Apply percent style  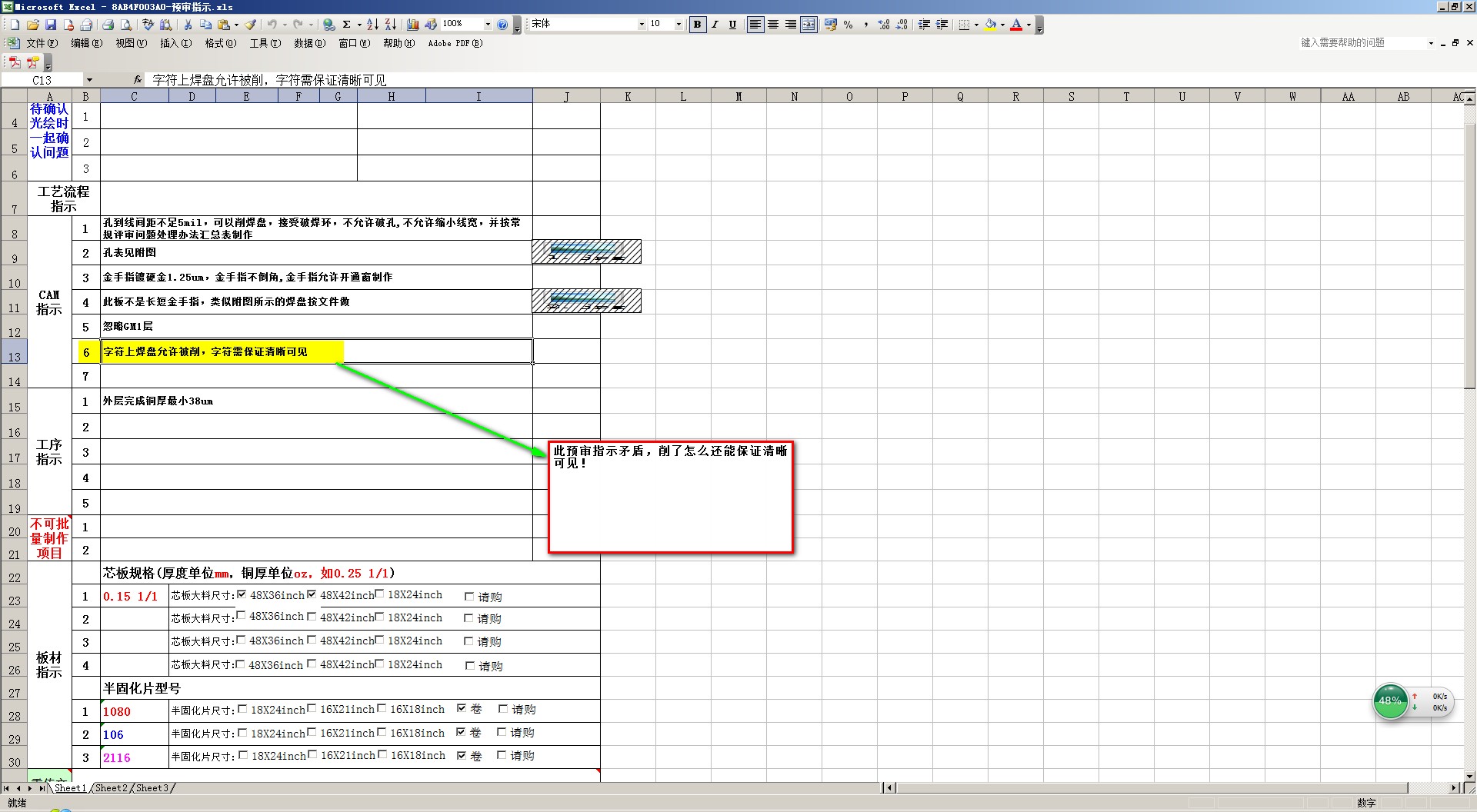pyautogui.click(x=849, y=25)
